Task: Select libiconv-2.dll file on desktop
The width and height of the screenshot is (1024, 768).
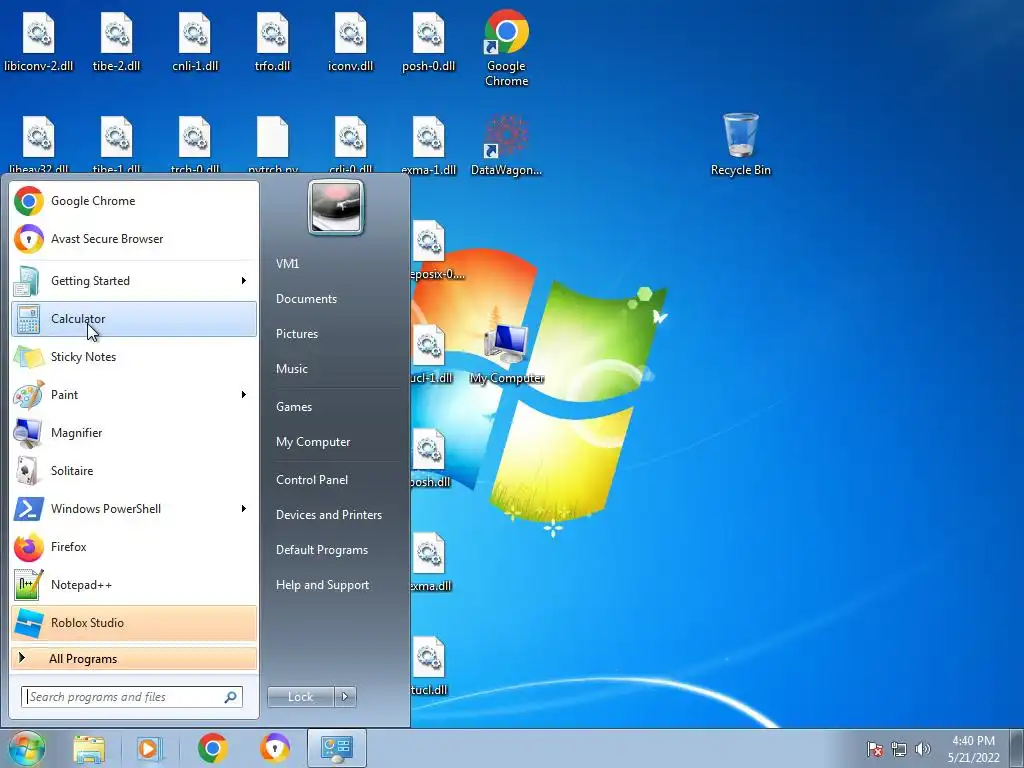Action: point(39,40)
